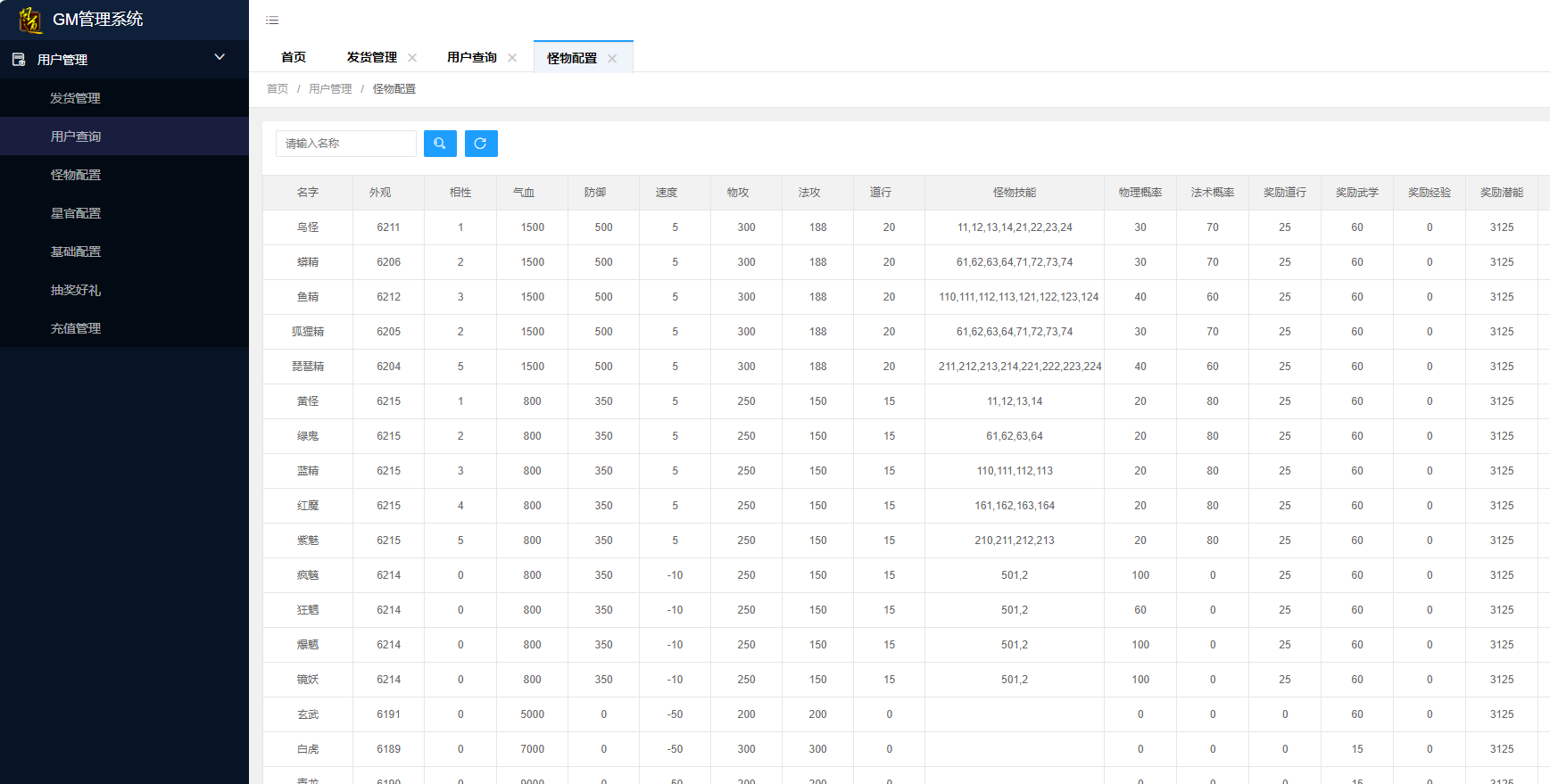The height and width of the screenshot is (784, 1550).
Task: Click the 首页 breadcrumb link
Action: pyautogui.click(x=277, y=89)
